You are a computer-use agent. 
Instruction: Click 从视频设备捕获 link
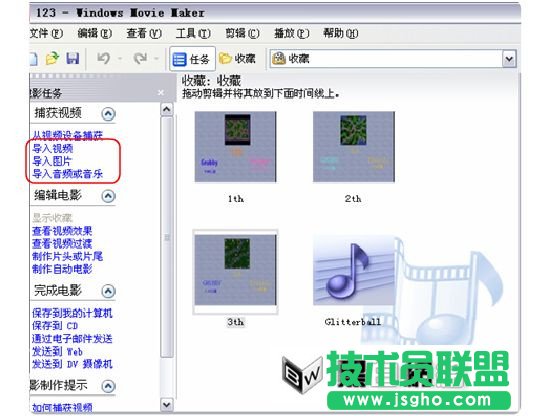pyautogui.click(x=67, y=135)
